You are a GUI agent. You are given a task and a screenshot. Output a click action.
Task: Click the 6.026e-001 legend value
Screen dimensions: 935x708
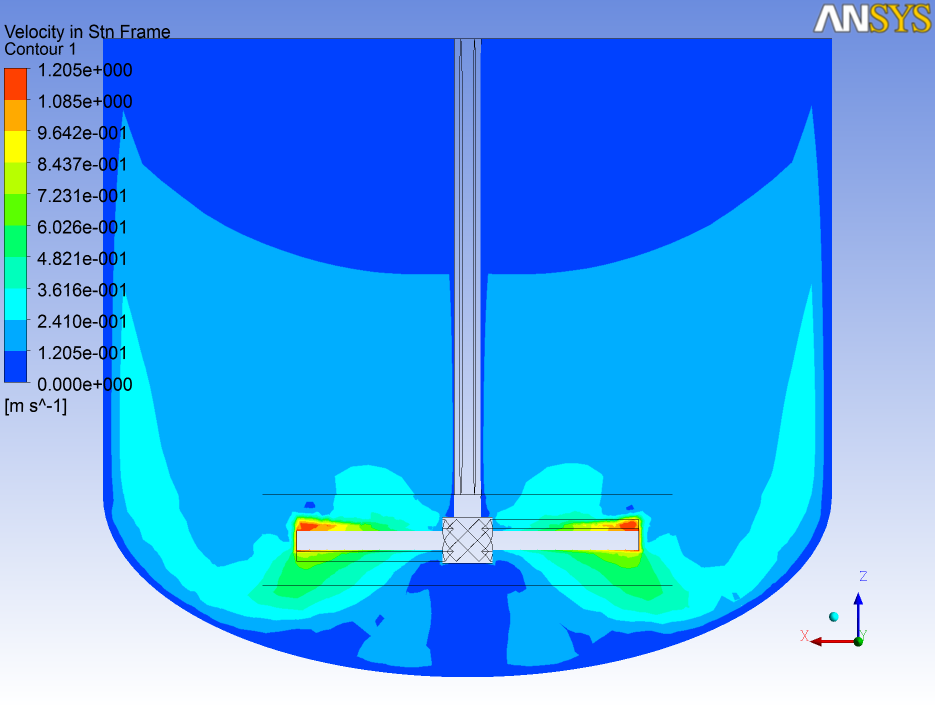click(83, 228)
